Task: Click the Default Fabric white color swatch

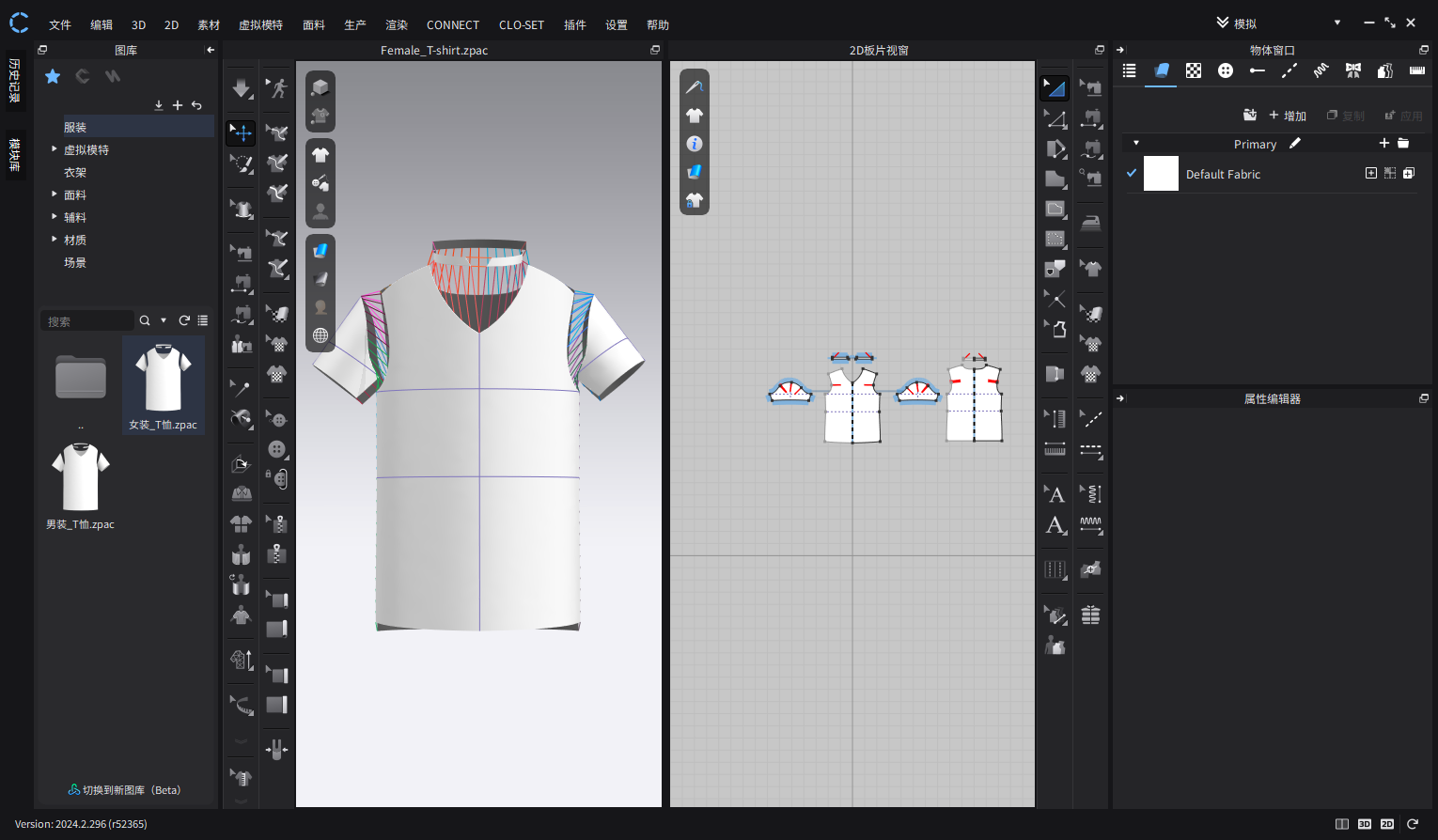Action: pyautogui.click(x=1161, y=174)
